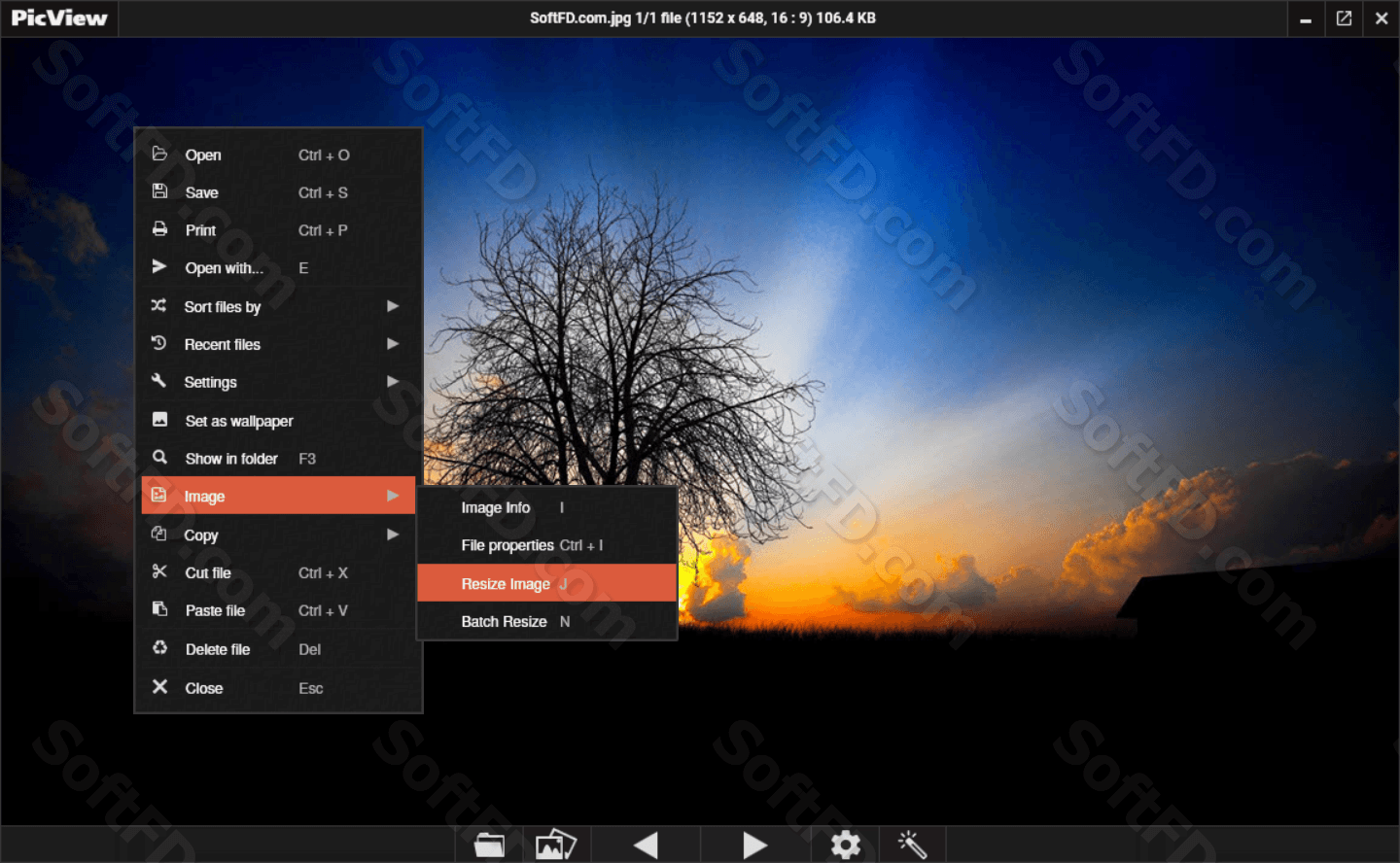Choose Paste file (Ctrl + V)
This screenshot has height=863, width=1400.
(x=278, y=610)
